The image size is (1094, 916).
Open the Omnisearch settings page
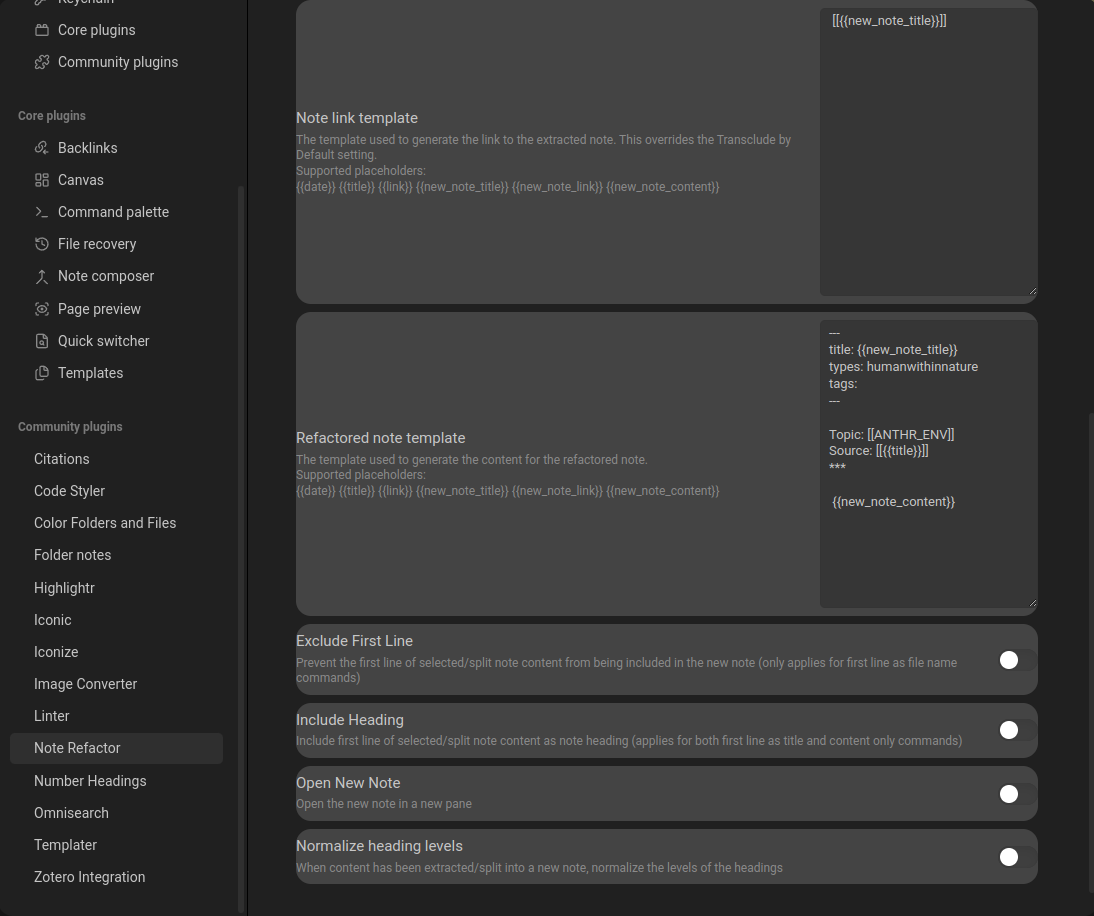pyautogui.click(x=71, y=813)
